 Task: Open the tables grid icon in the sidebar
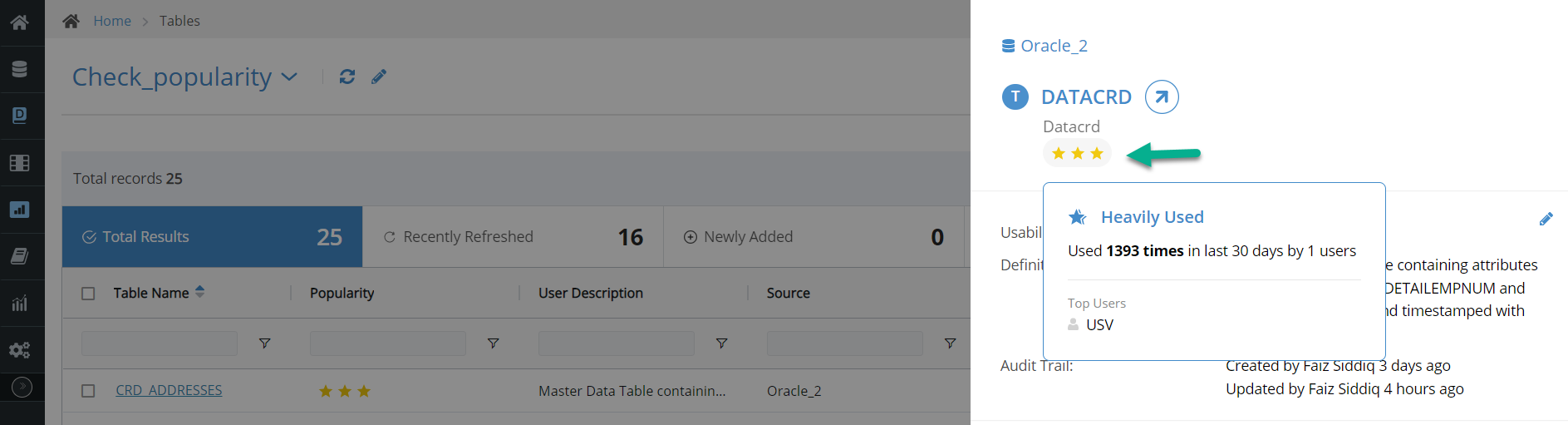[20, 163]
